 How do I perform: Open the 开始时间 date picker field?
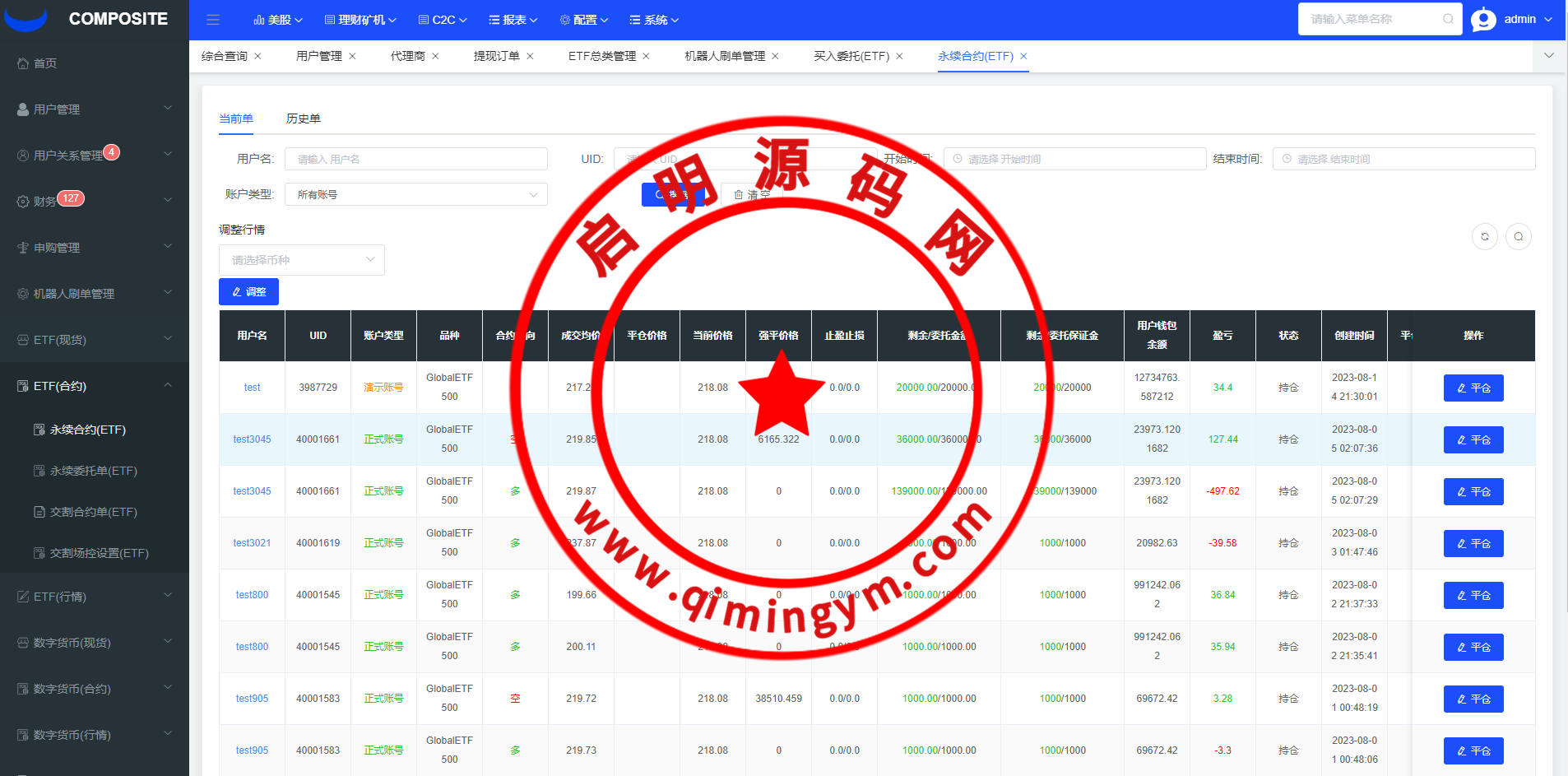(1074, 159)
